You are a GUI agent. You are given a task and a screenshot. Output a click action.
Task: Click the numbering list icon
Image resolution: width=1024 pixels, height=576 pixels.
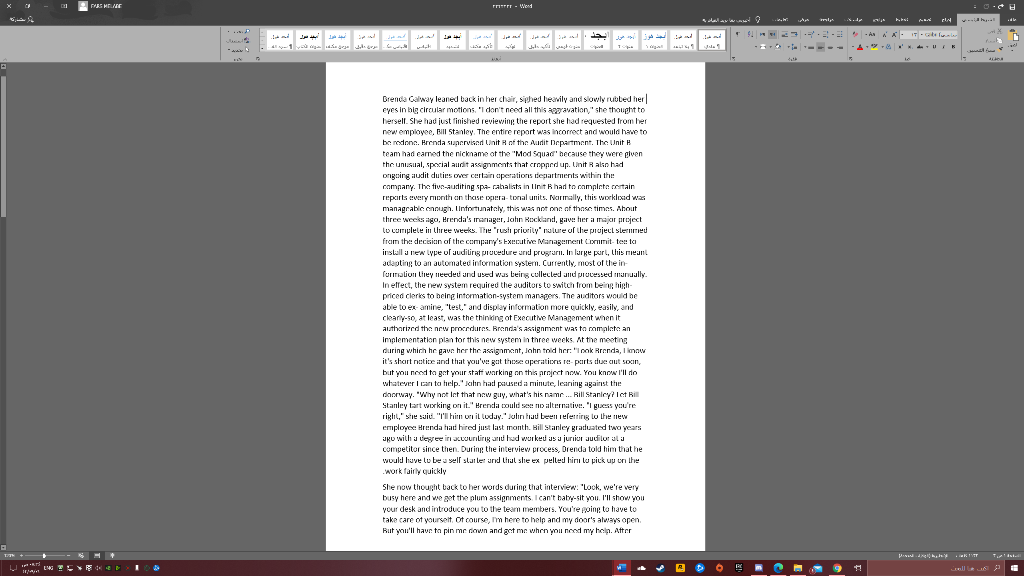click(x=825, y=35)
